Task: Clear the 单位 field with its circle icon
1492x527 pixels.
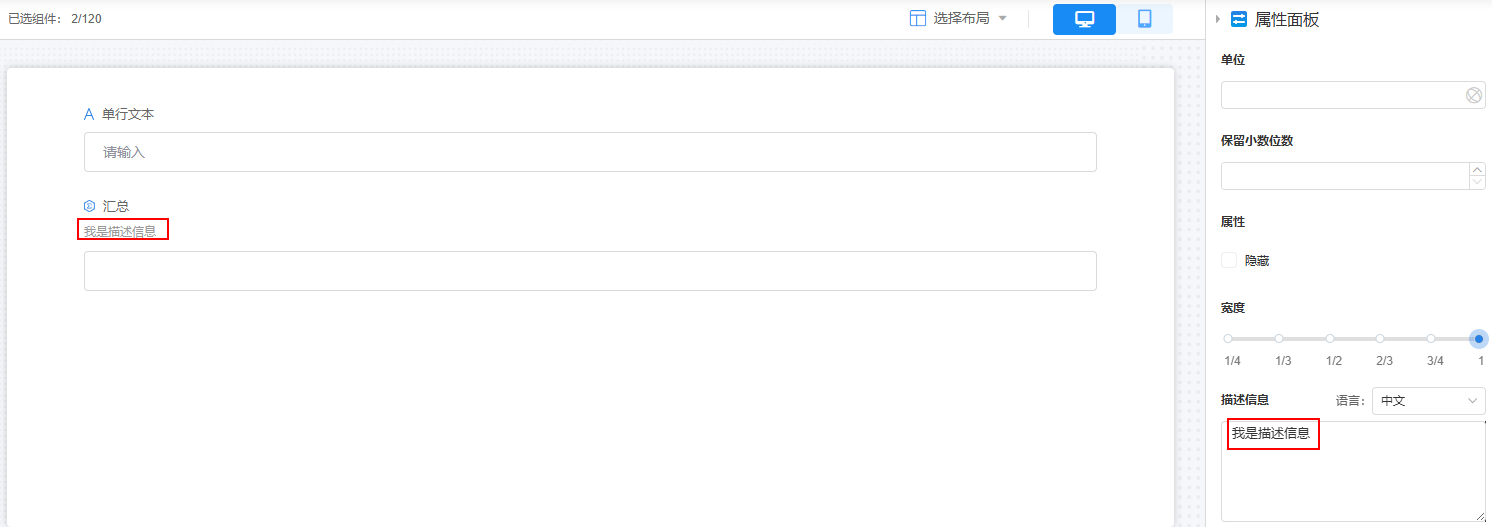Action: tap(1474, 95)
